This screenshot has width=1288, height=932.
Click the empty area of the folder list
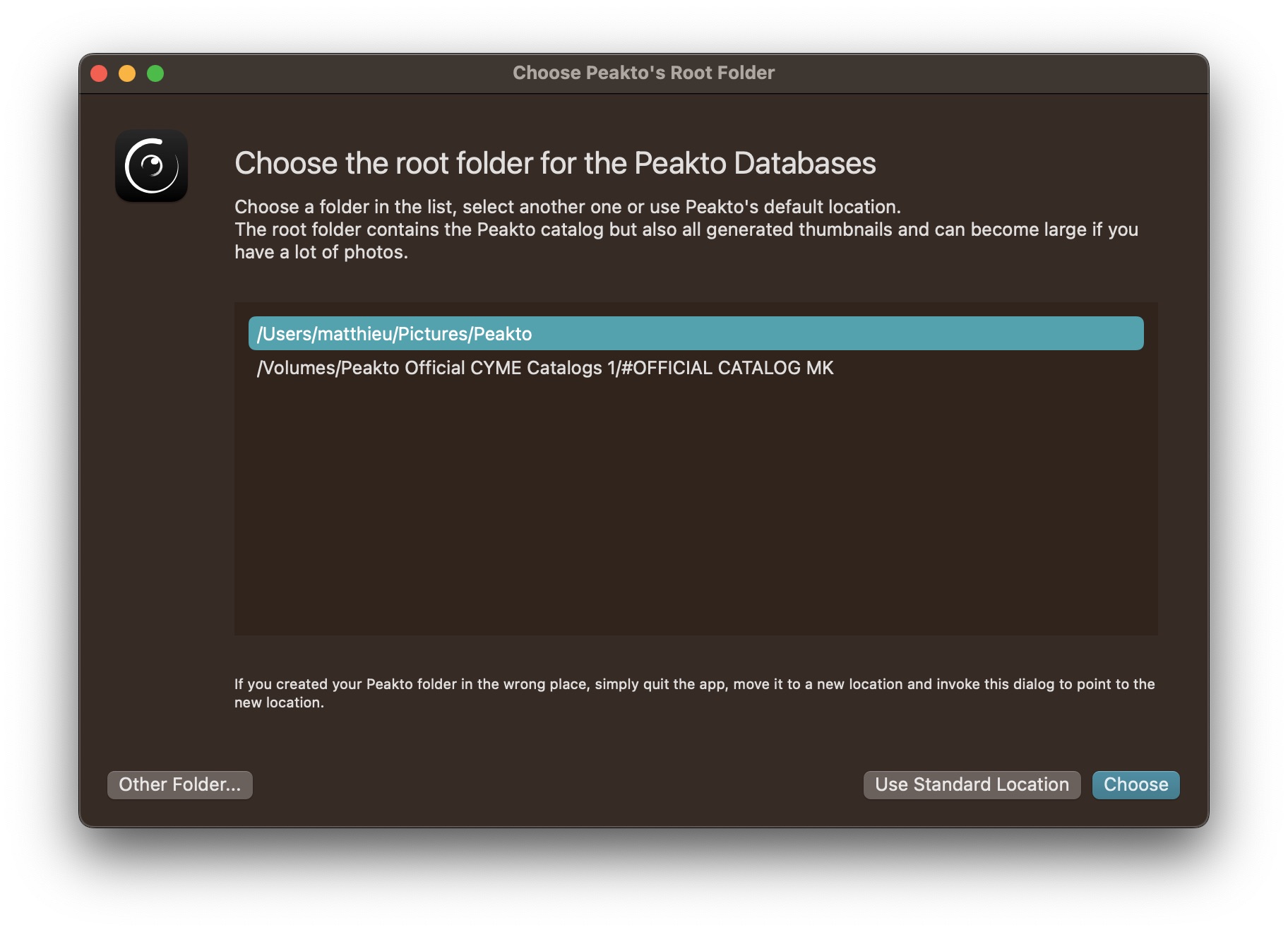point(696,508)
